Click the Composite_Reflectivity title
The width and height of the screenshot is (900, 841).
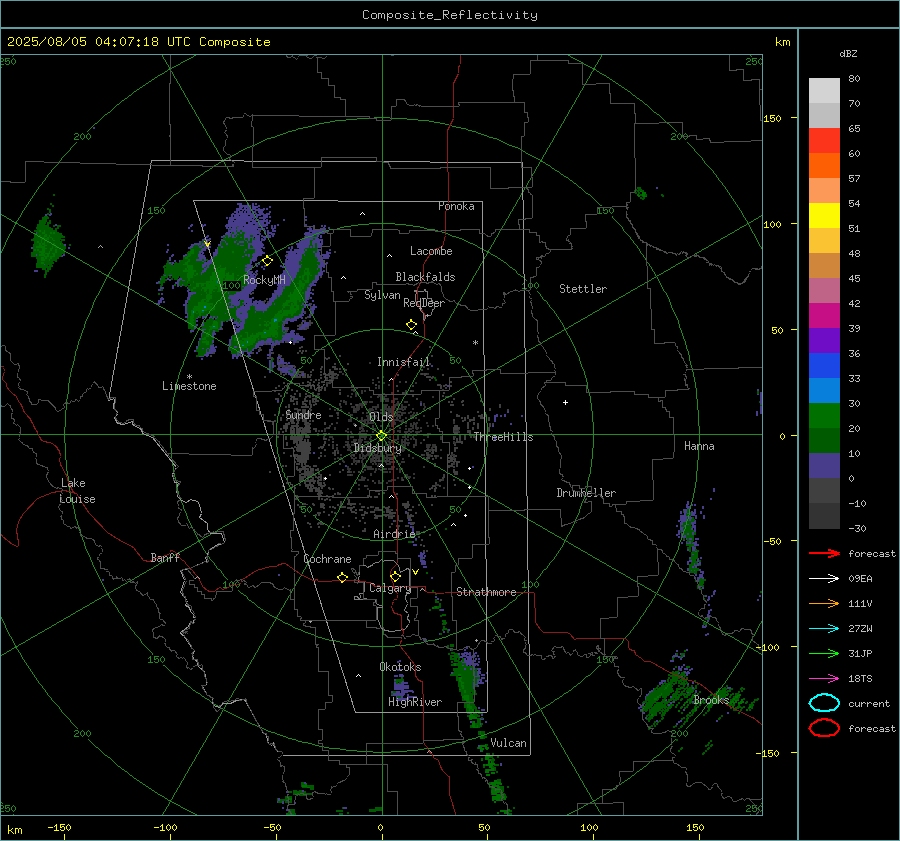(450, 15)
